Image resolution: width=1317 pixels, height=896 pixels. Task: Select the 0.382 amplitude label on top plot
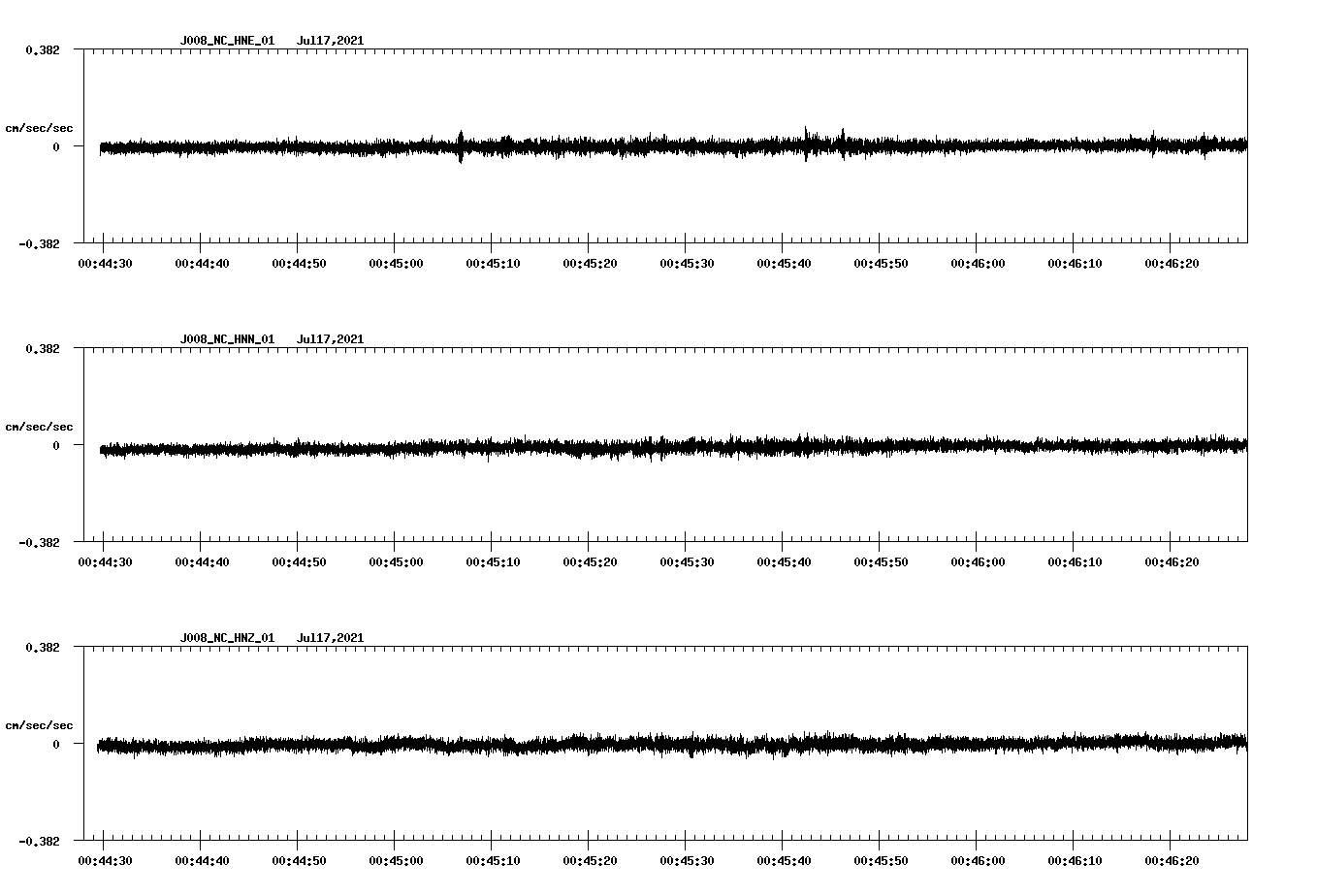tap(45, 48)
